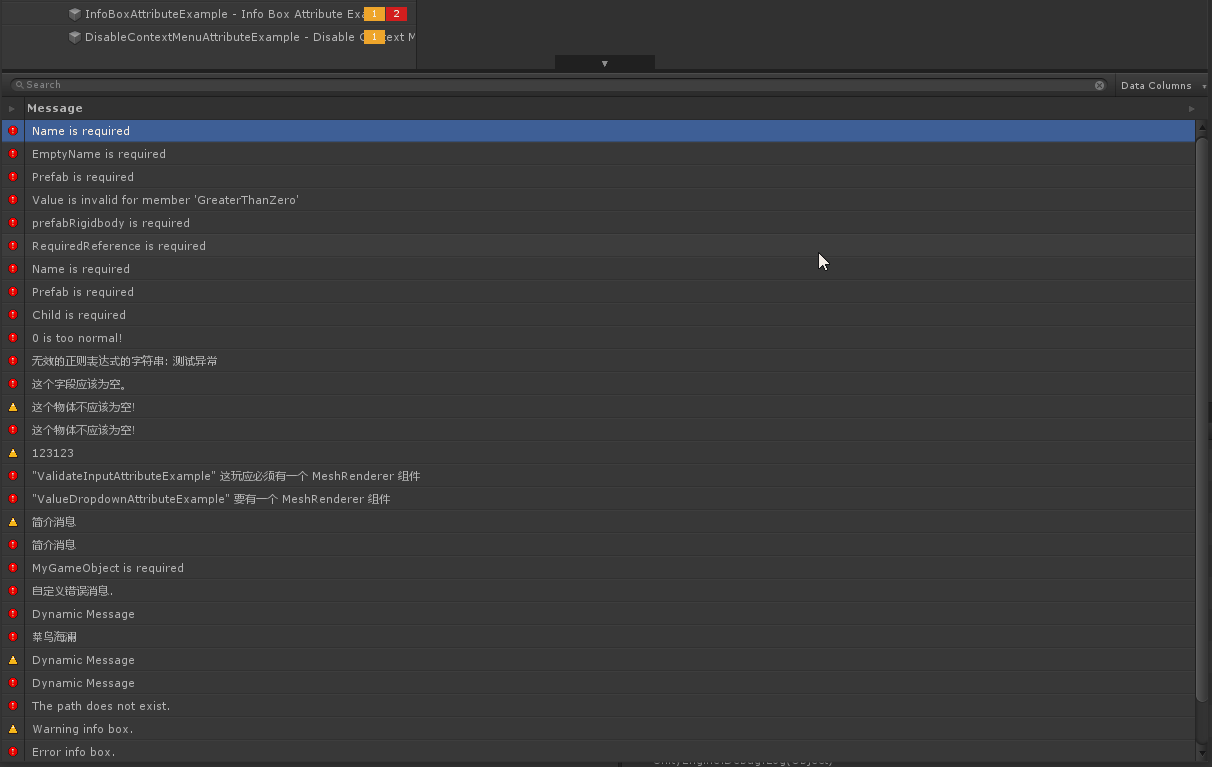Click the warning icon beside '123123'
The width and height of the screenshot is (1212, 767).
click(x=13, y=453)
